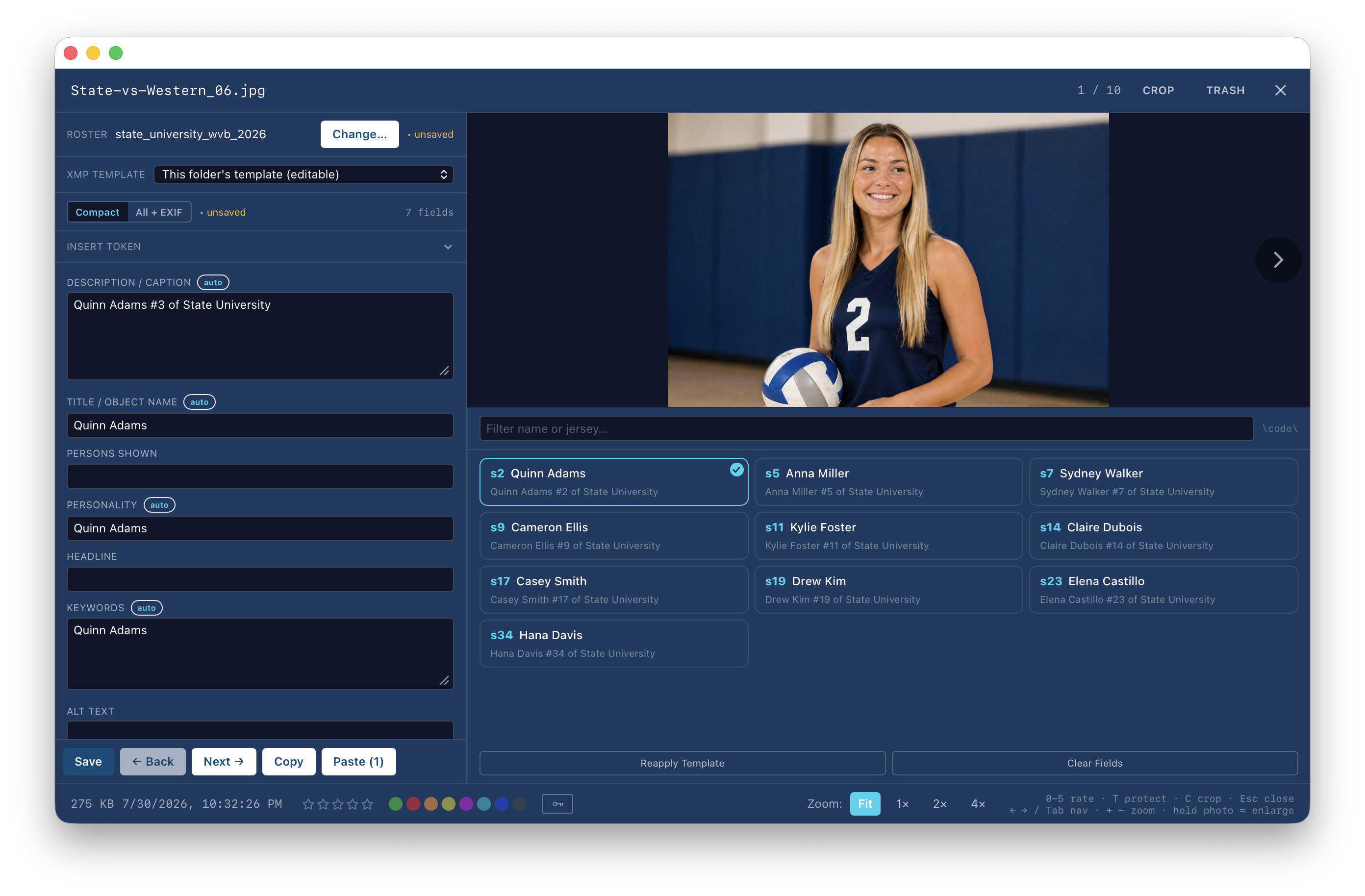
Task: Set zoom to 1×
Action: [x=902, y=804]
